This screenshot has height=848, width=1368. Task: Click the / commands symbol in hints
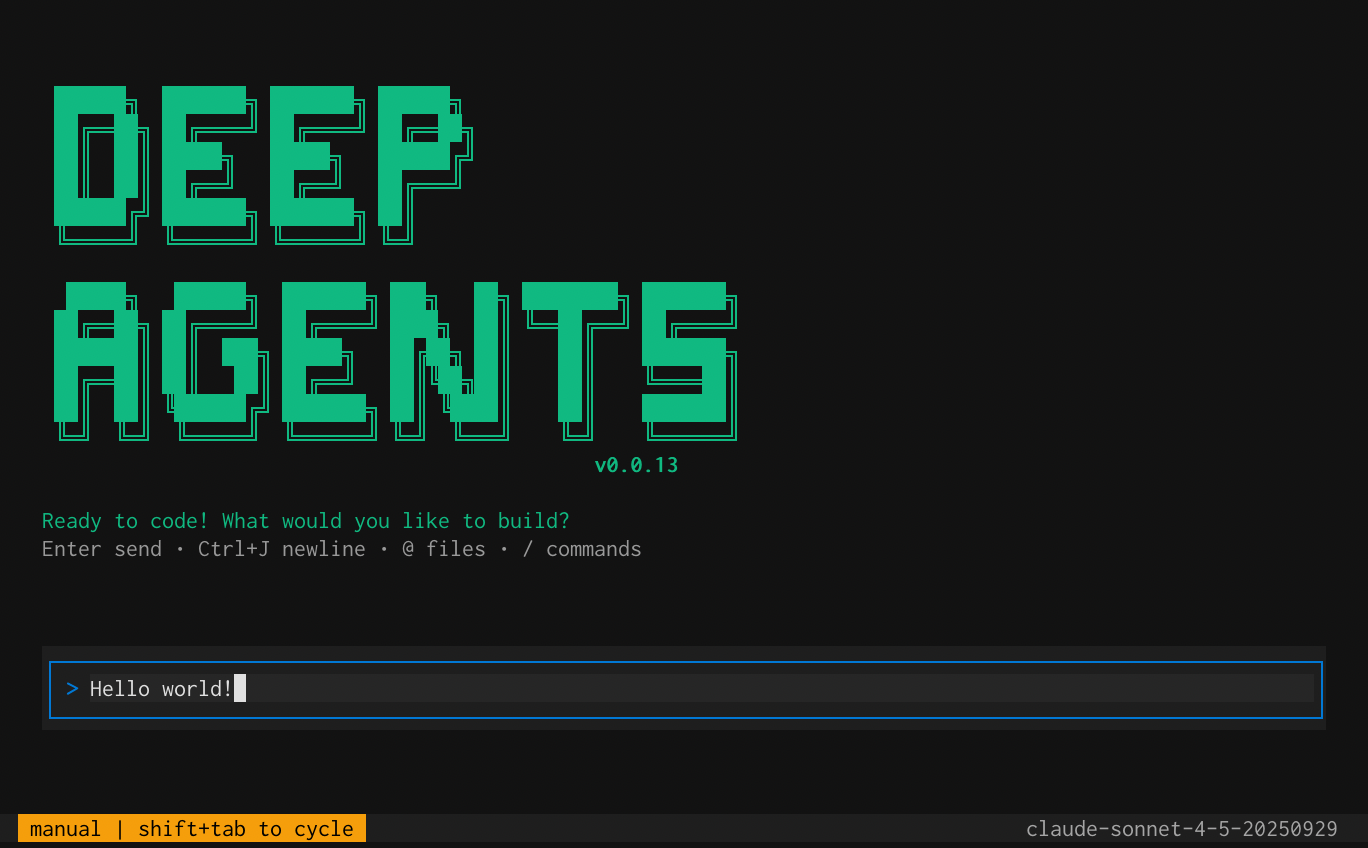click(x=527, y=548)
